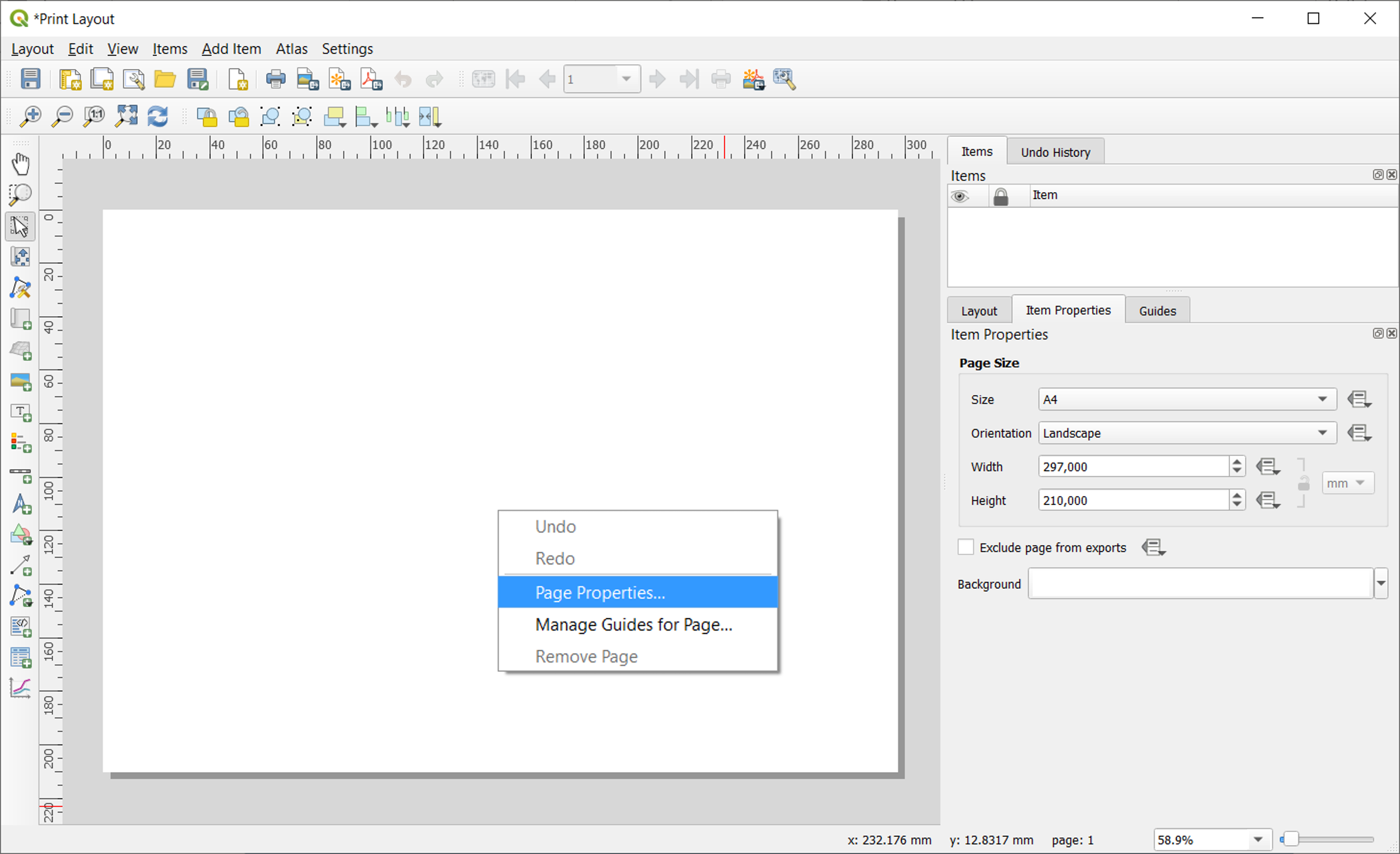The width and height of the screenshot is (1400, 854).
Task: Open the Orientation dropdown showing Landscape
Action: click(x=1187, y=433)
